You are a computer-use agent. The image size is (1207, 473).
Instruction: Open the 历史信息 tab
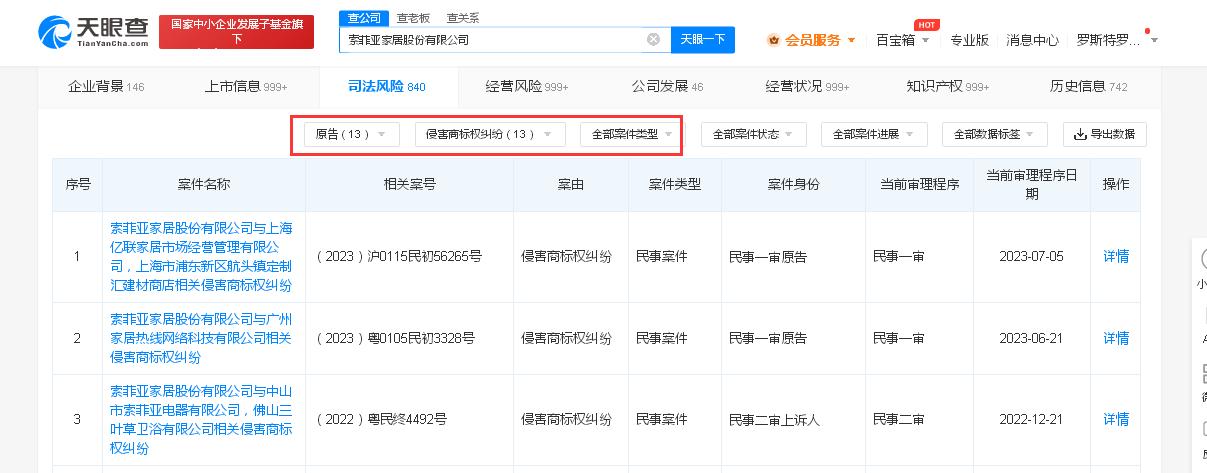[x=1088, y=86]
